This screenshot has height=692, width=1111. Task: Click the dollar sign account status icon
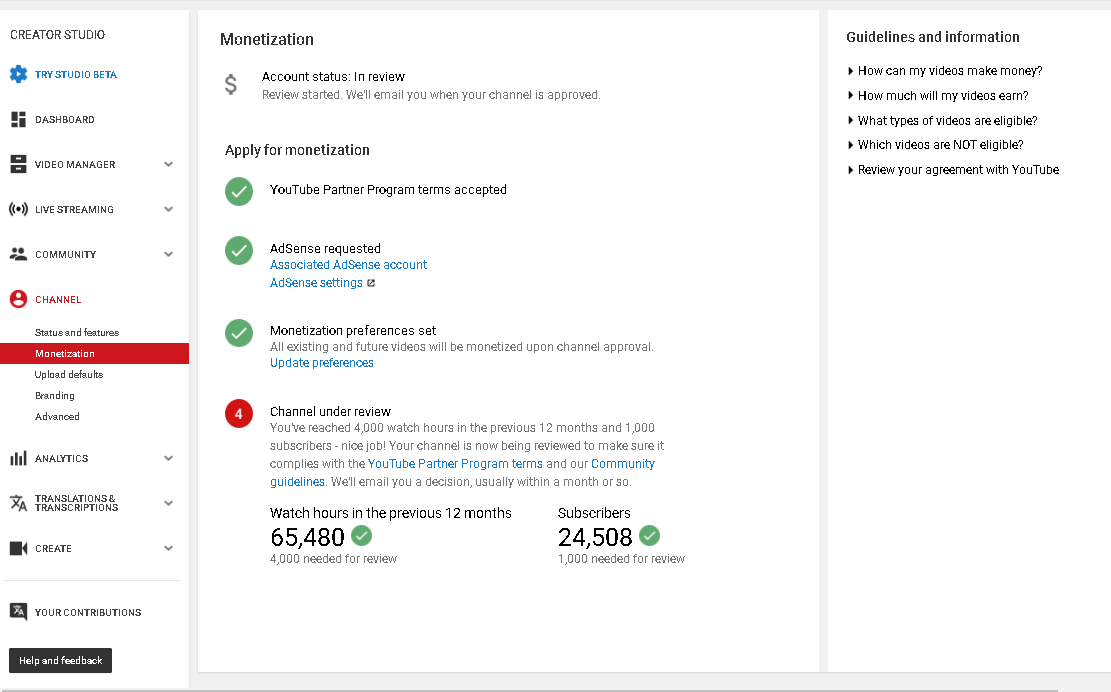231,85
